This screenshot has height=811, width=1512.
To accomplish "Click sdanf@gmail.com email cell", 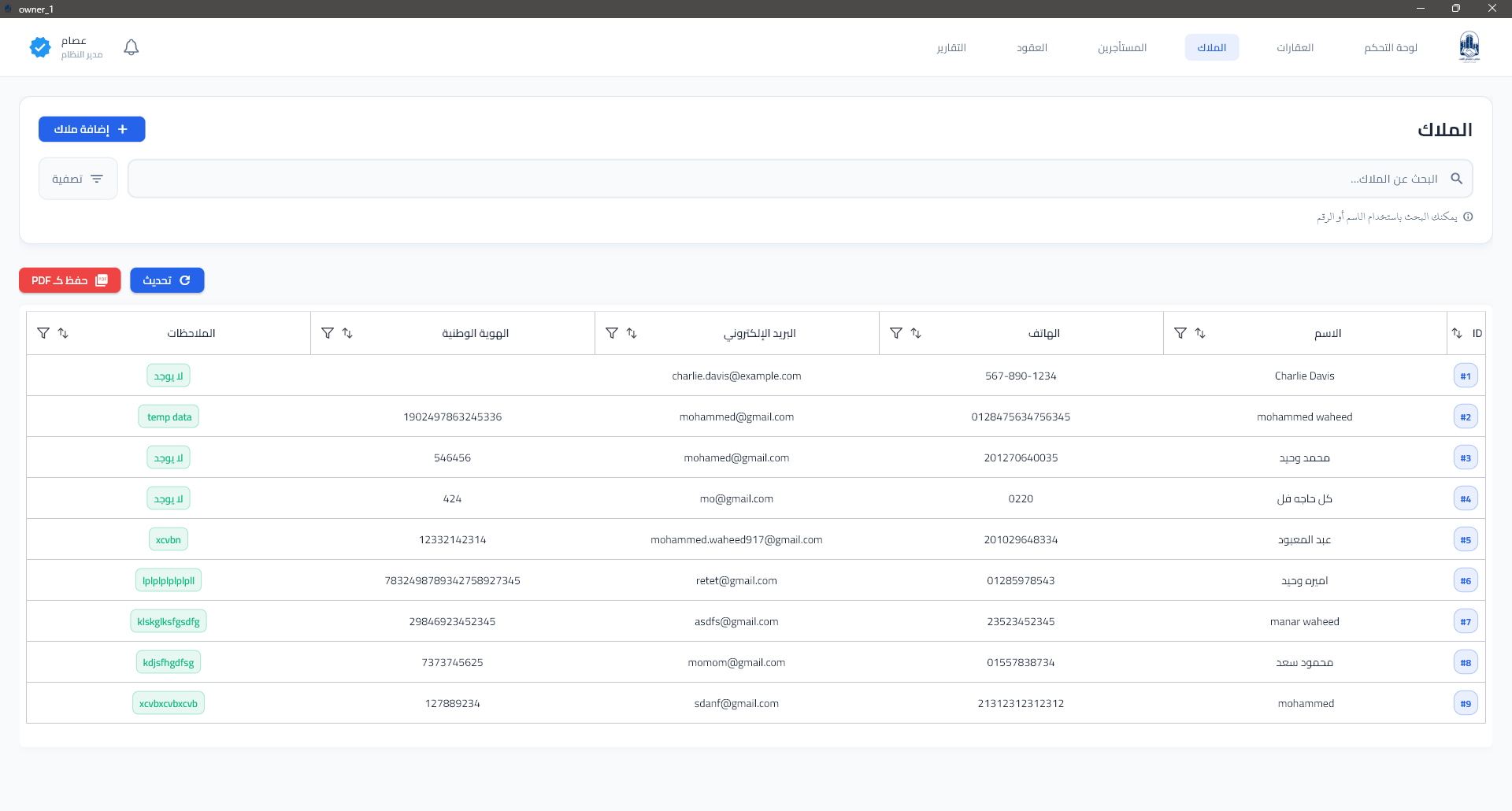I will [x=736, y=703].
